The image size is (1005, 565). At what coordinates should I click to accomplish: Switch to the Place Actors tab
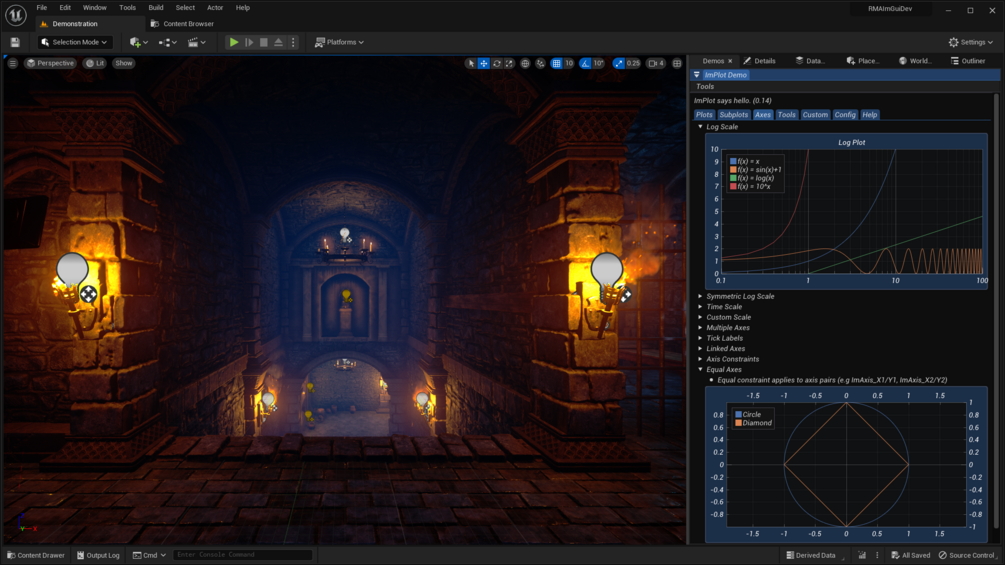point(863,61)
